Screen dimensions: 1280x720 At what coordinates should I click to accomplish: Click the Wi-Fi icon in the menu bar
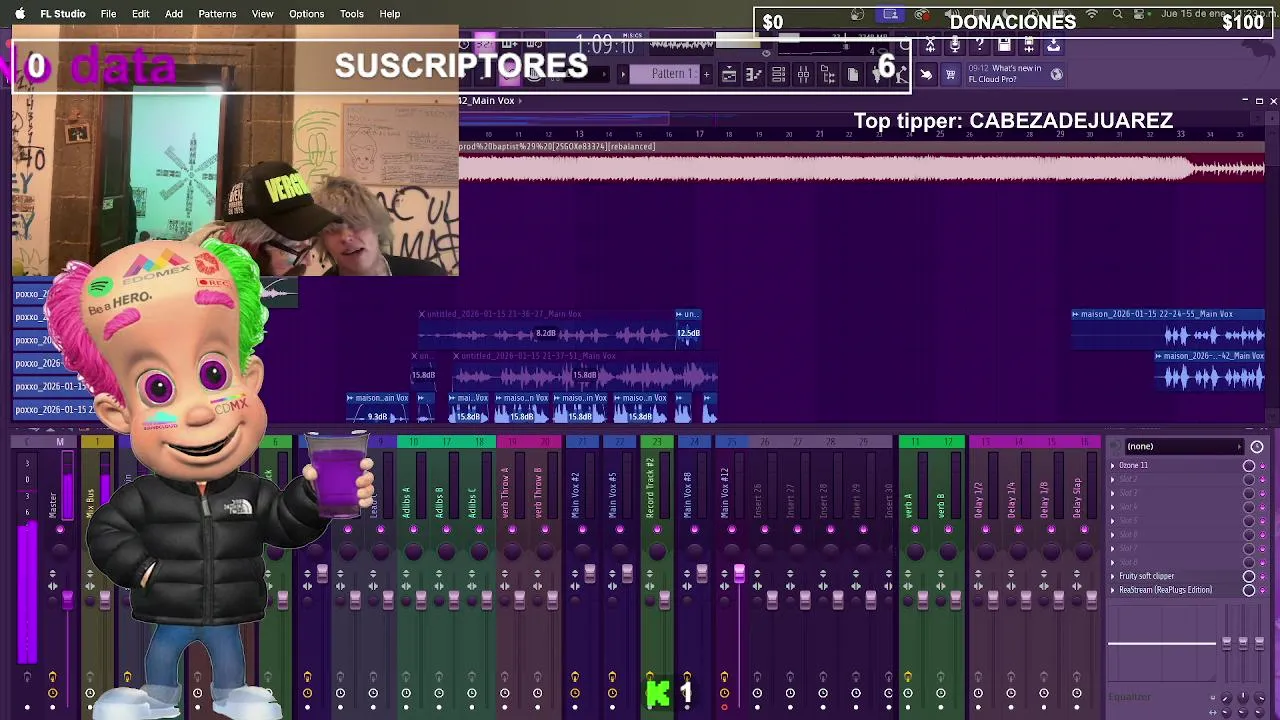[x=1092, y=14]
